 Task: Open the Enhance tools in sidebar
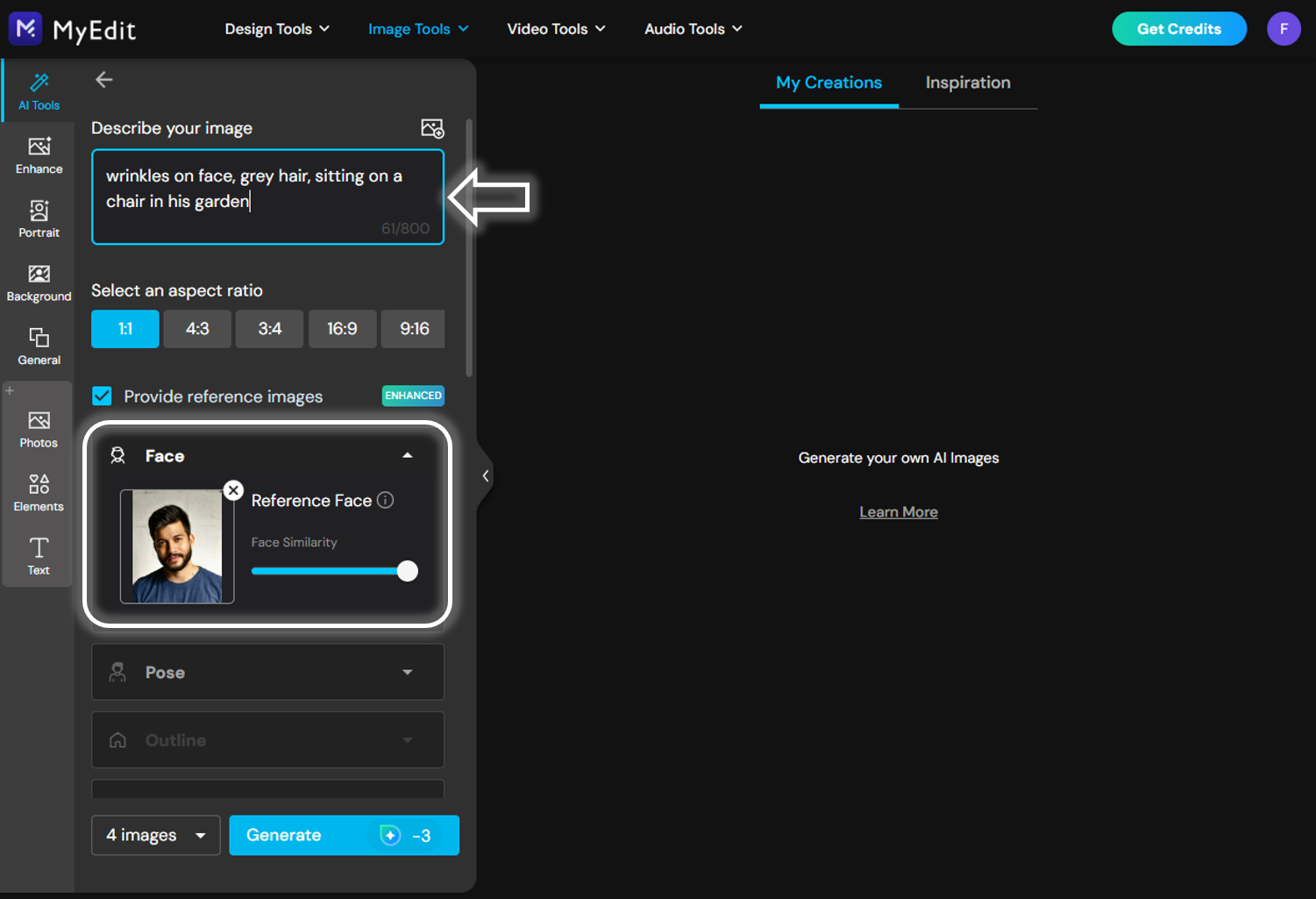[39, 155]
